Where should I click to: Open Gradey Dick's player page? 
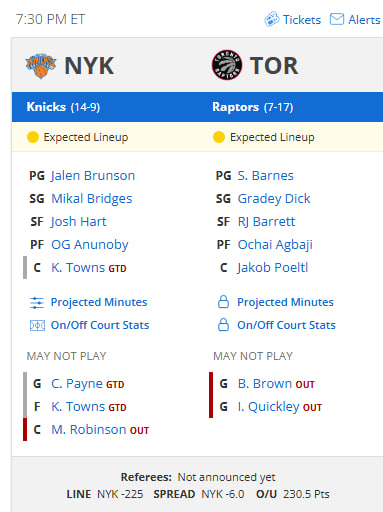click(x=274, y=199)
